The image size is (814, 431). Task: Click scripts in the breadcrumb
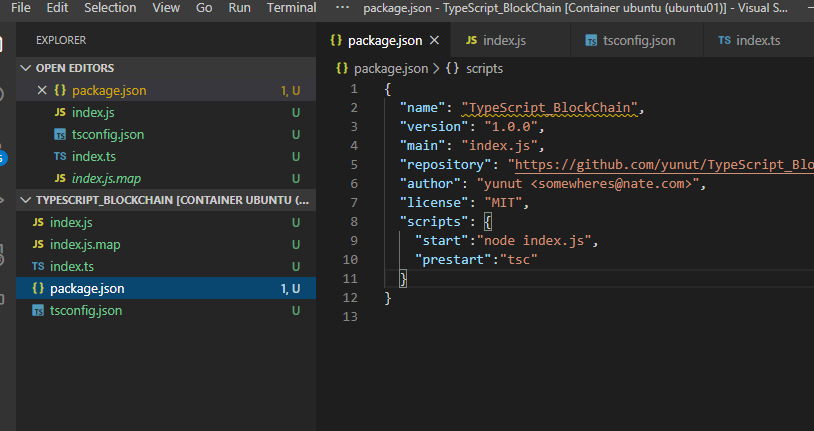484,69
